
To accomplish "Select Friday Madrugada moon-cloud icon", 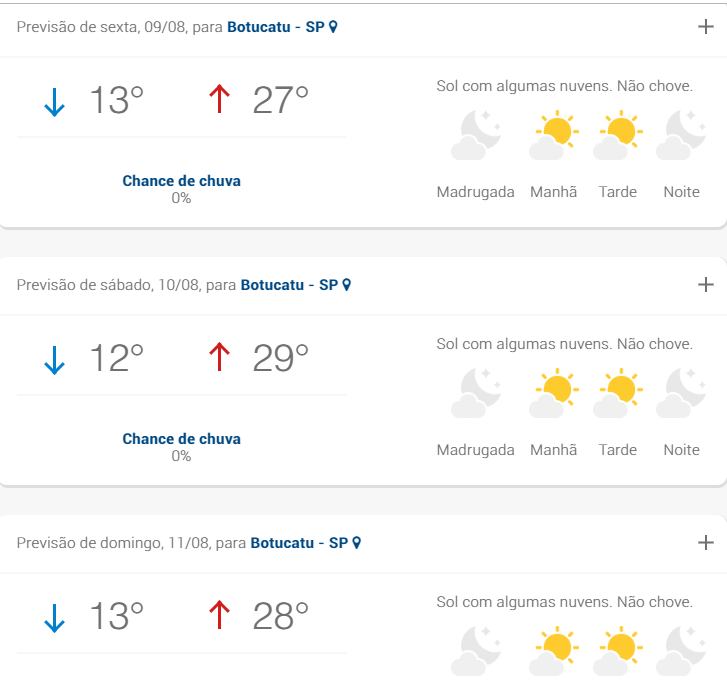I will point(476,135).
